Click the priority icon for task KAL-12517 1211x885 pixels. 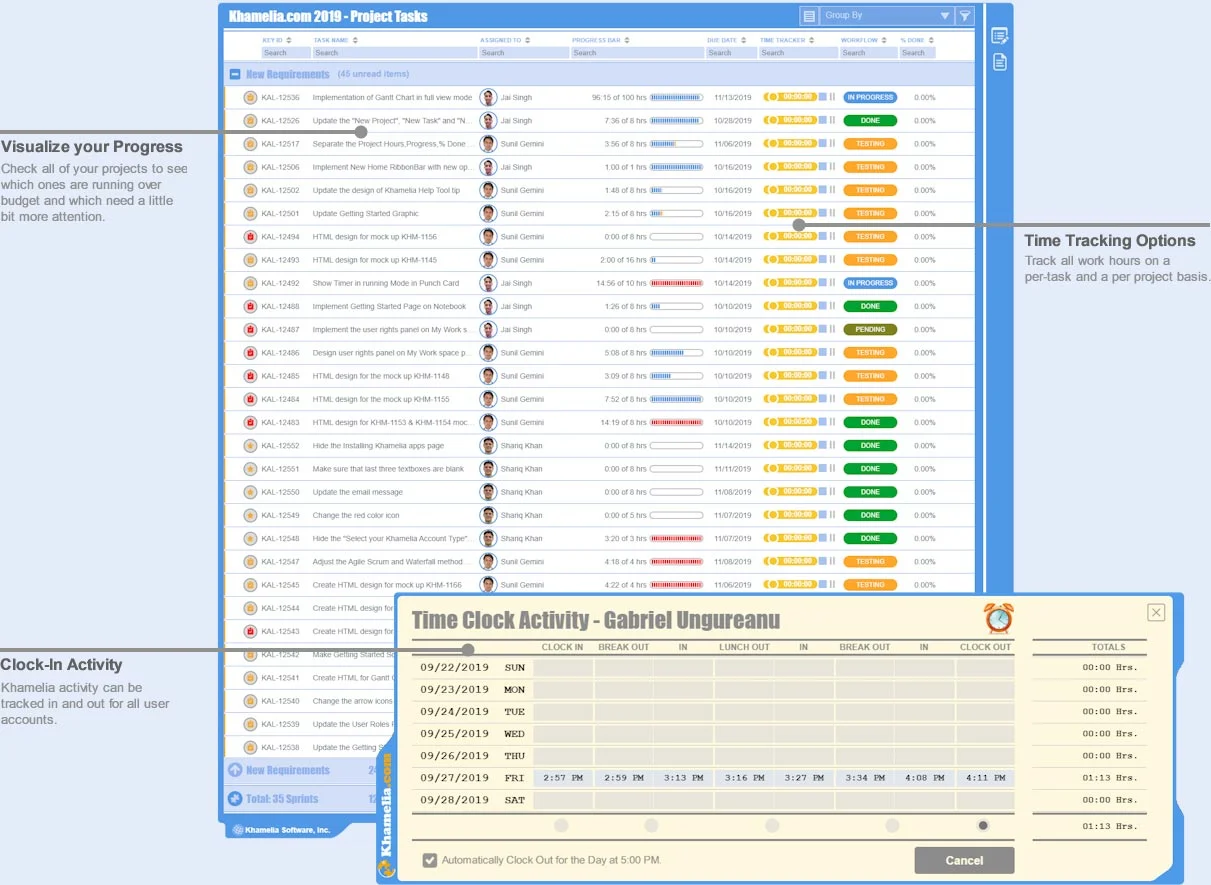coord(251,144)
